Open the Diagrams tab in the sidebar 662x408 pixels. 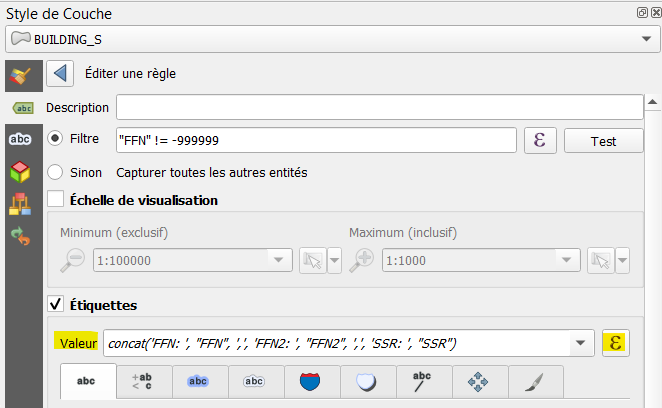20,204
